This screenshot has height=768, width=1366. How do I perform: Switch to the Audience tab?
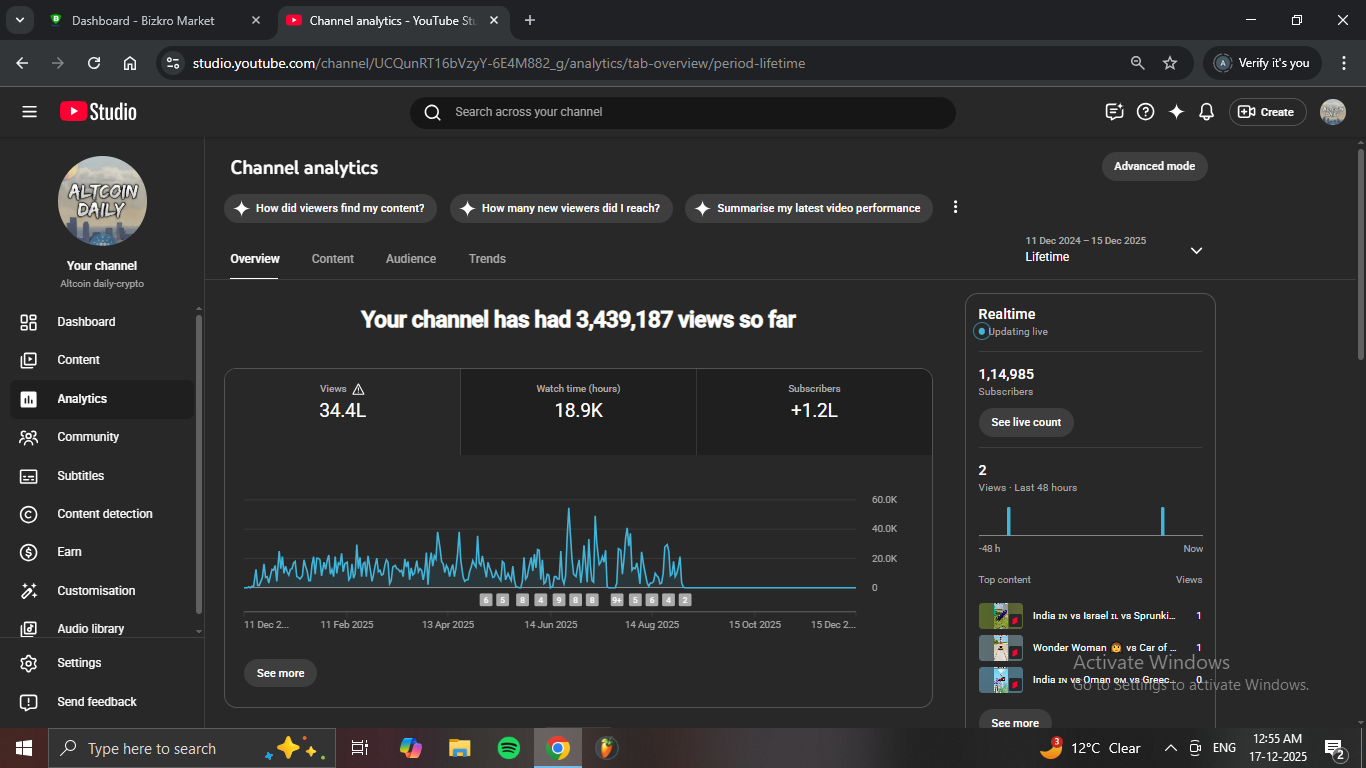point(411,259)
